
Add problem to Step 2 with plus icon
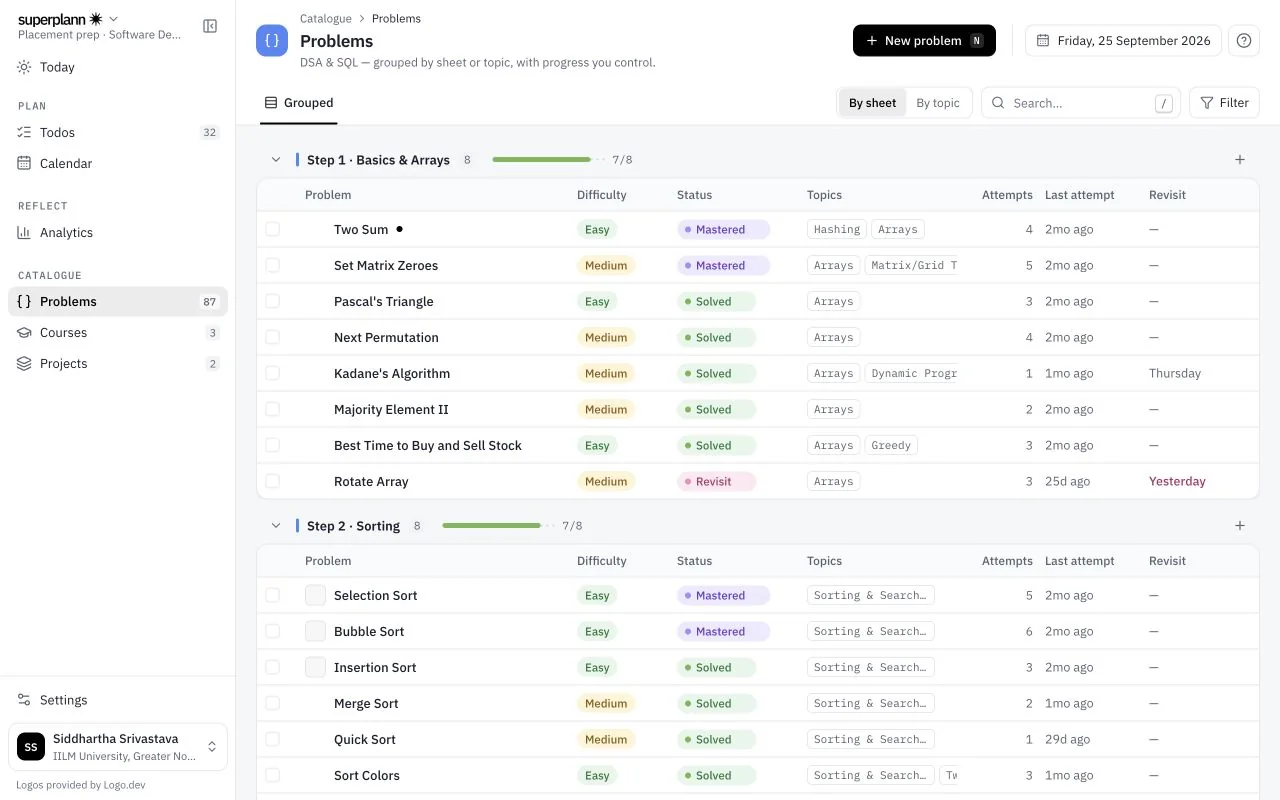tap(1240, 525)
